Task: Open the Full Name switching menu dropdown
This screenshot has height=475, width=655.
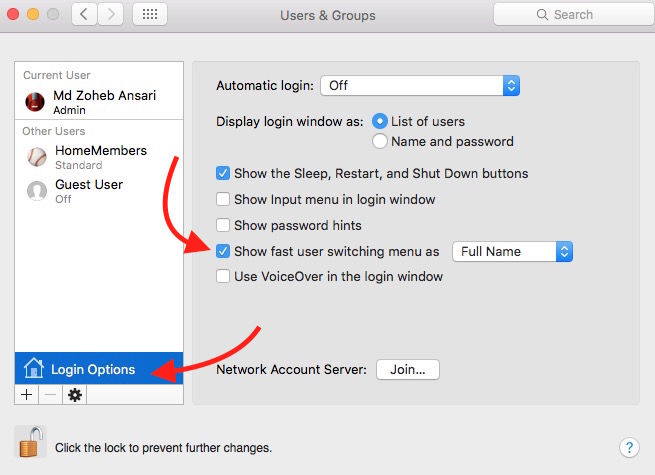Action: point(512,251)
